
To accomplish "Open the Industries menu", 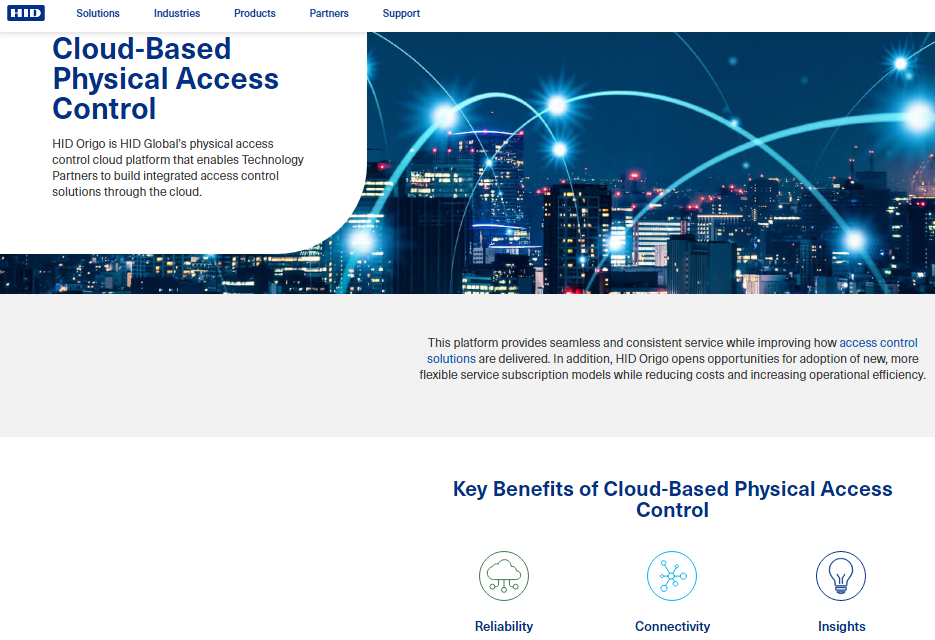I will point(177,13).
